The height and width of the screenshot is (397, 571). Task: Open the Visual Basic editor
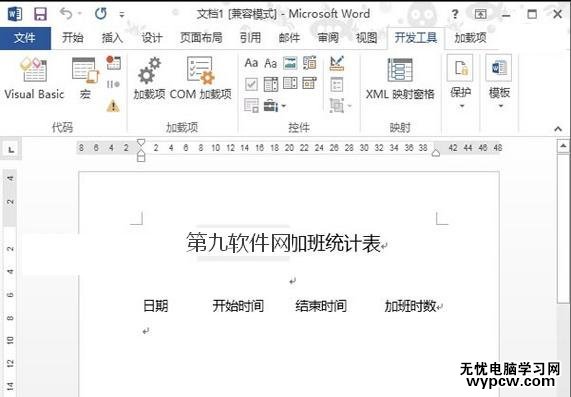click(x=34, y=78)
